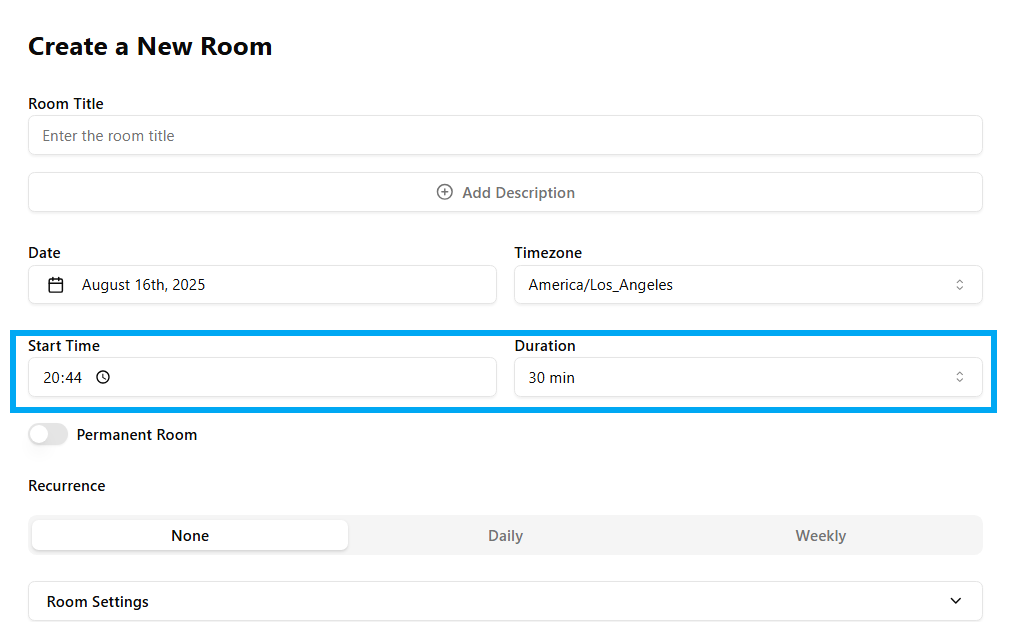1015x622 pixels.
Task: Switch recurrence to Daily
Action: pyautogui.click(x=505, y=536)
